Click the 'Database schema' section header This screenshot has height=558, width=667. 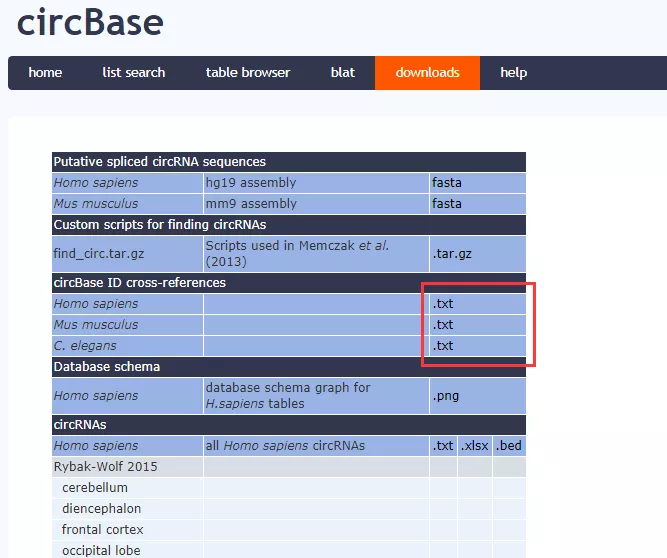point(289,367)
